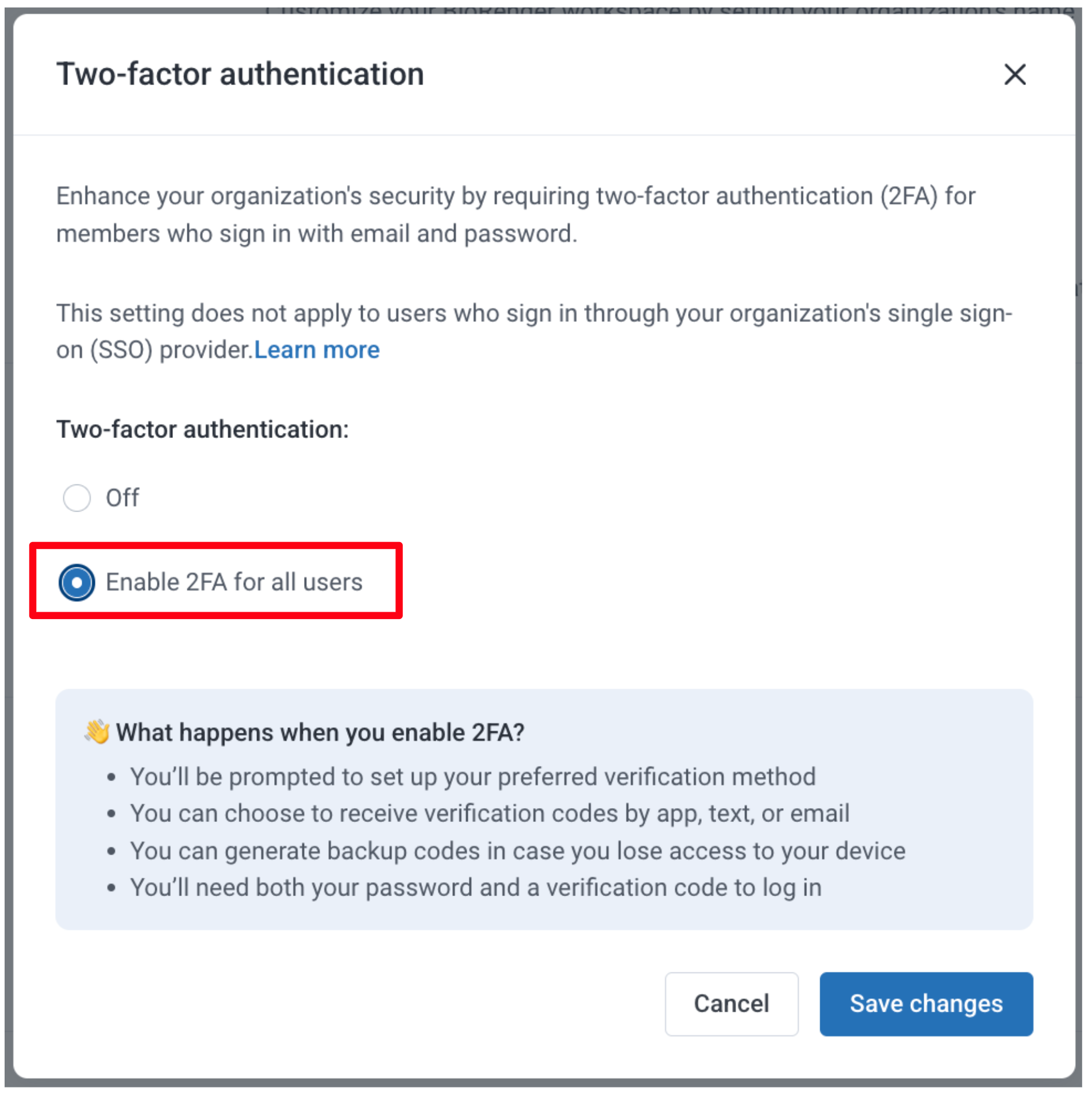Open the Learn more link
The height and width of the screenshot is (1099, 1092).
click(x=317, y=350)
